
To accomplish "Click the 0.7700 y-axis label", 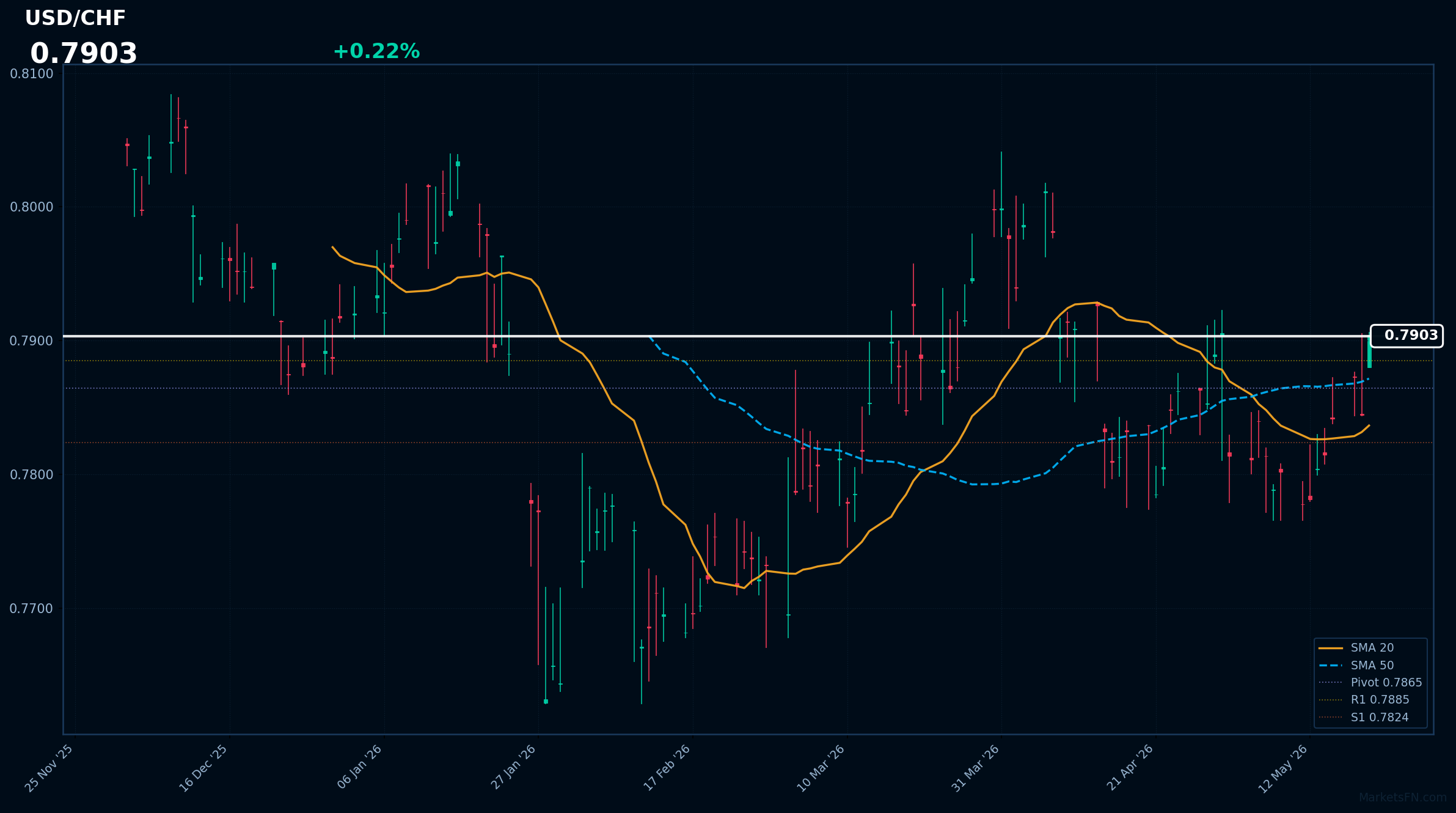I will [x=32, y=609].
